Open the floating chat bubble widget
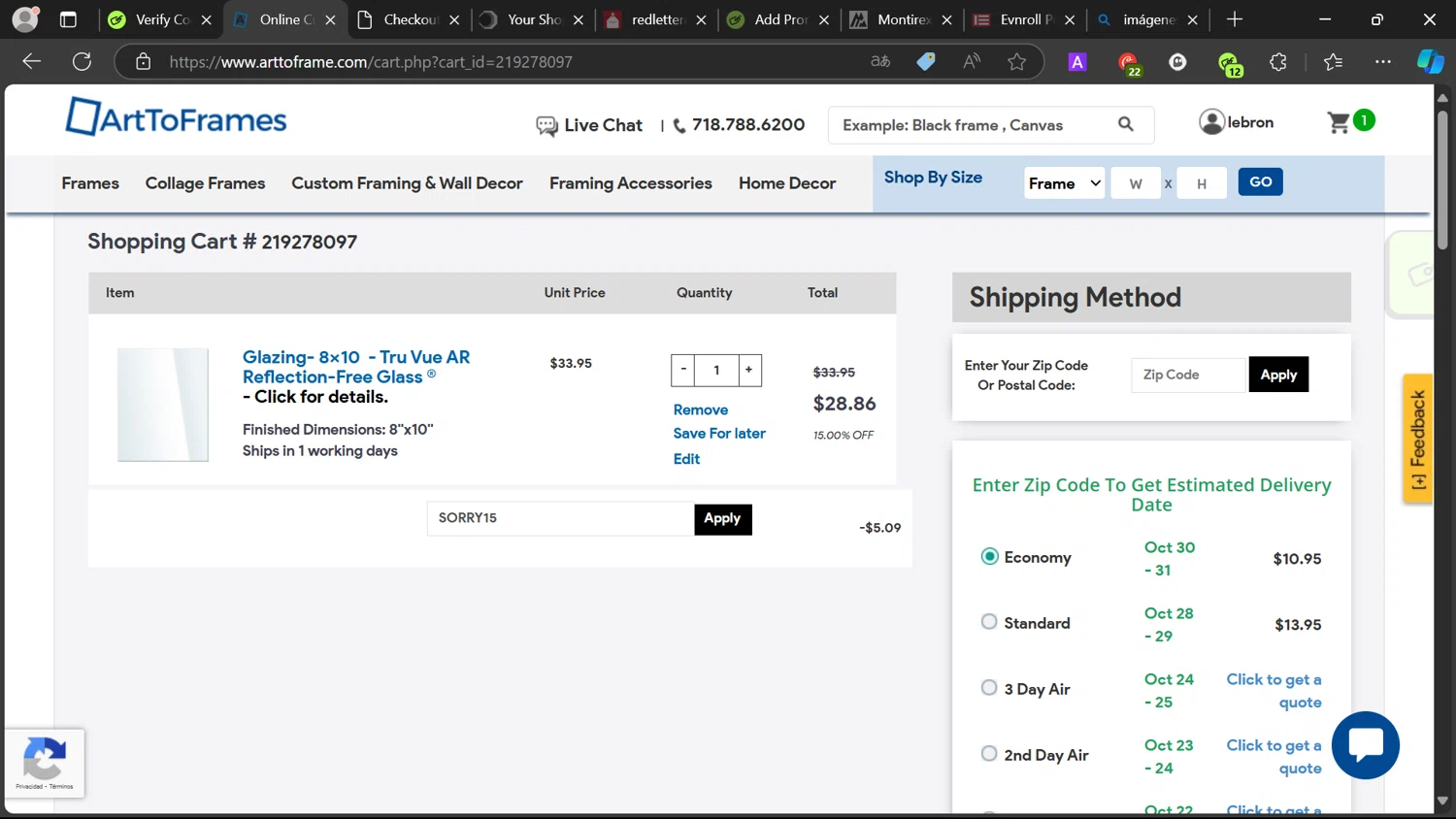Viewport: 1456px width, 819px height. (x=1365, y=745)
